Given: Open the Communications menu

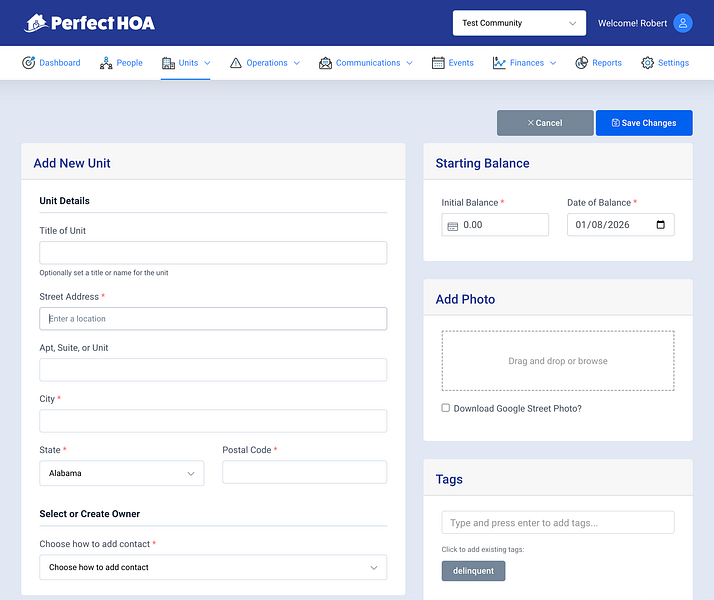Looking at the screenshot, I should [x=366, y=63].
